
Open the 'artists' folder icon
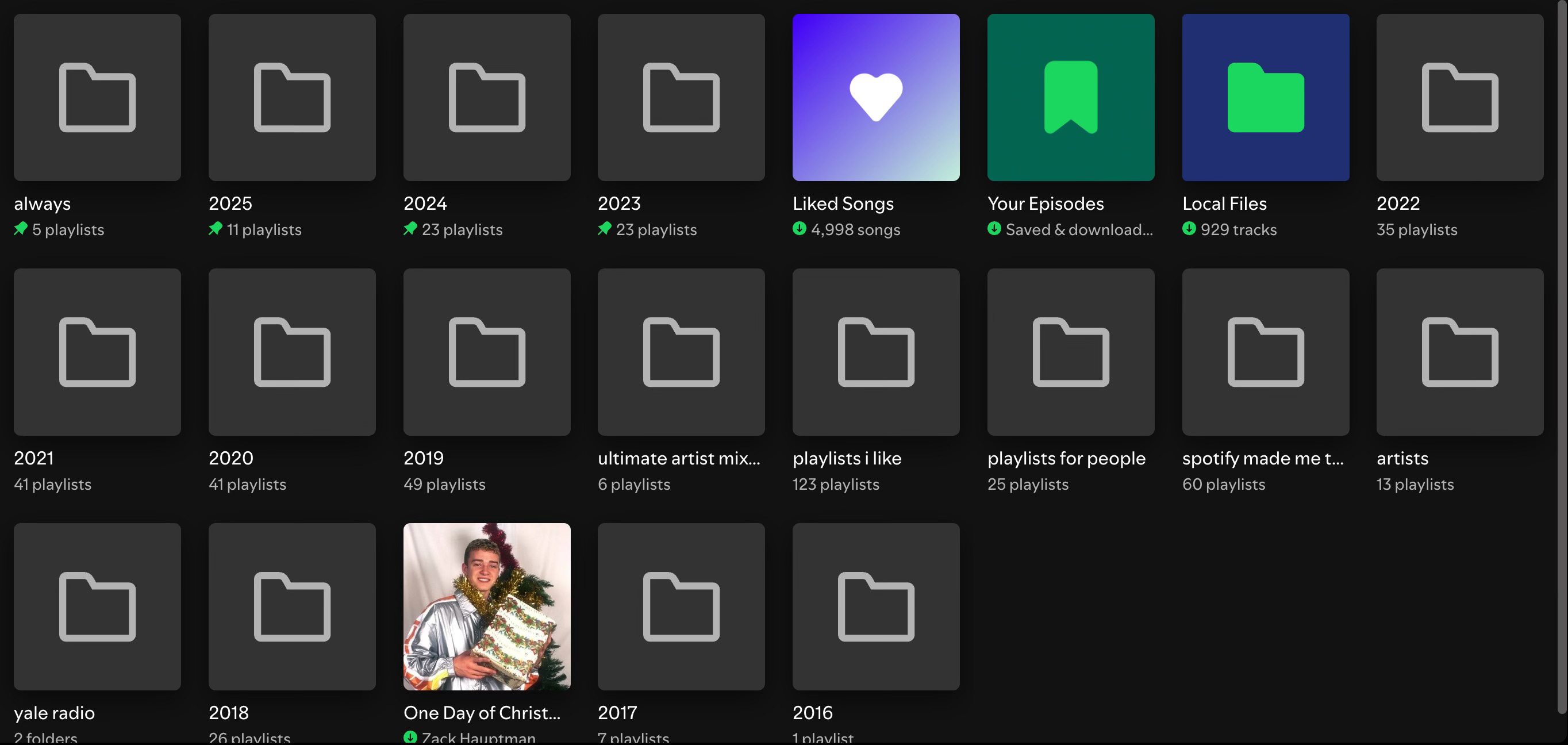pos(1459,352)
